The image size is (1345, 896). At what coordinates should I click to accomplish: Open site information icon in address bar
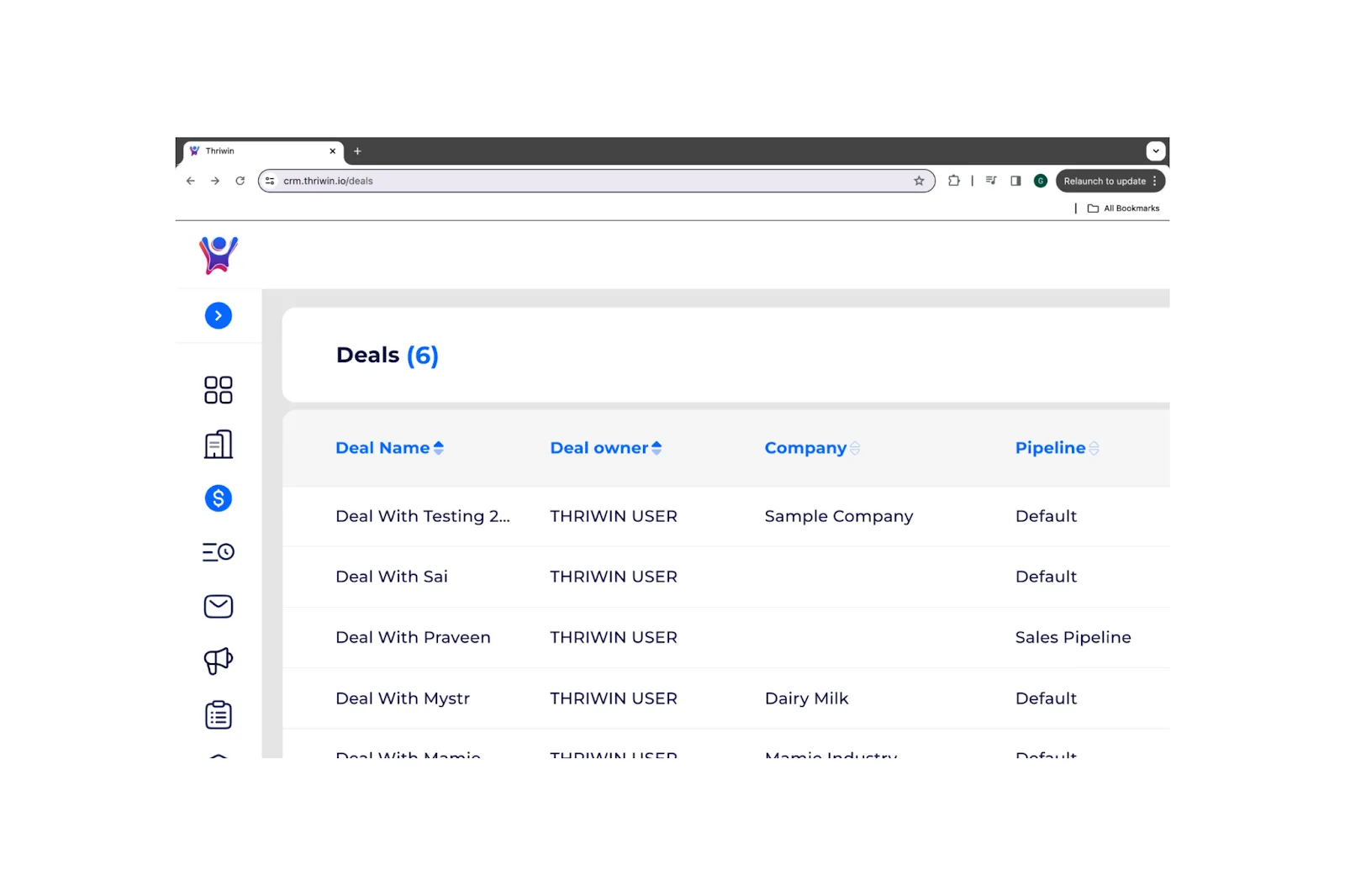270,181
